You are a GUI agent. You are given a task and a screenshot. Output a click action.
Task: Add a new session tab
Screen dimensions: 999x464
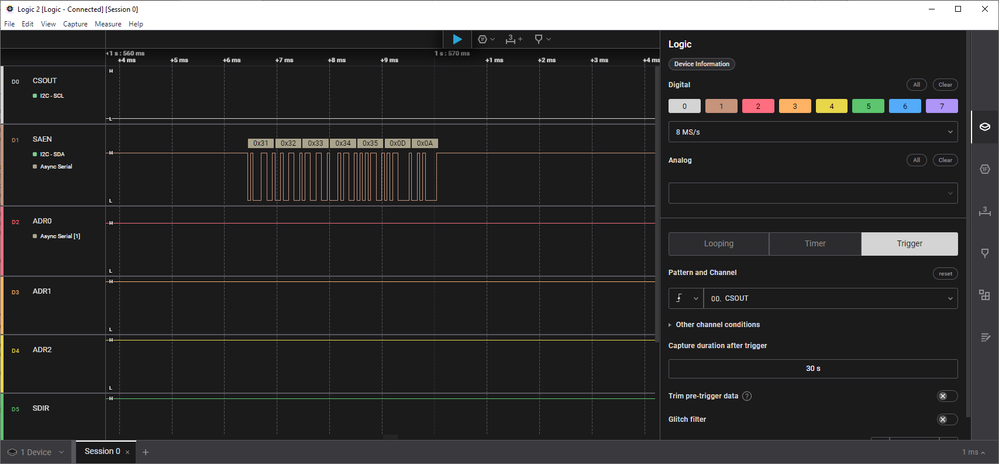[x=145, y=452]
